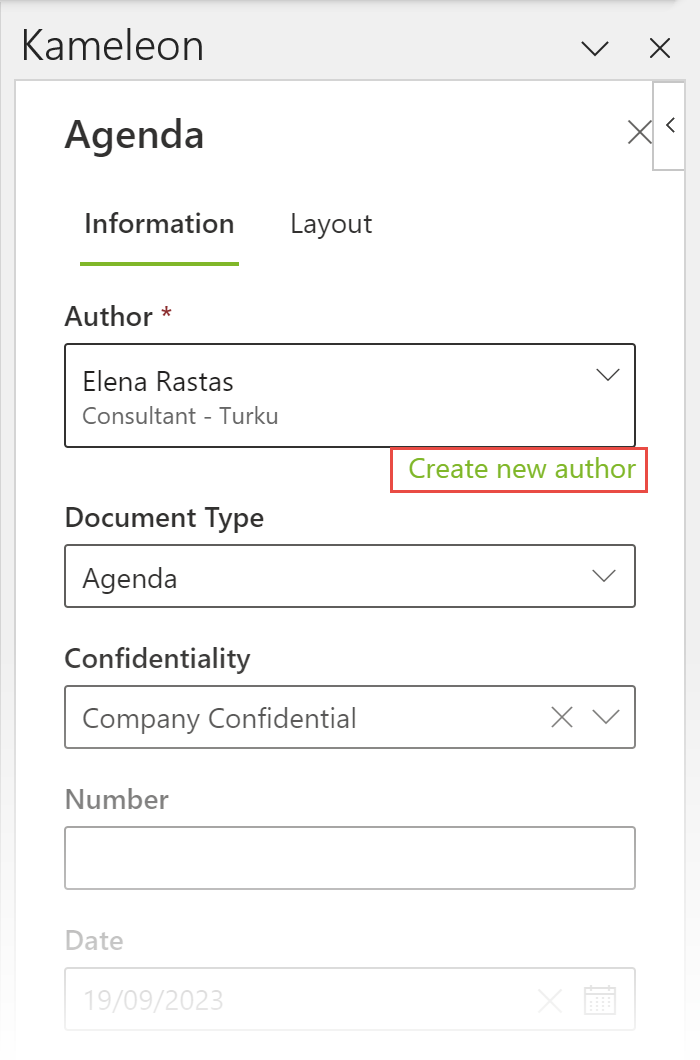Click the Company Confidential text in the field
700x1060 pixels.
coord(220,718)
